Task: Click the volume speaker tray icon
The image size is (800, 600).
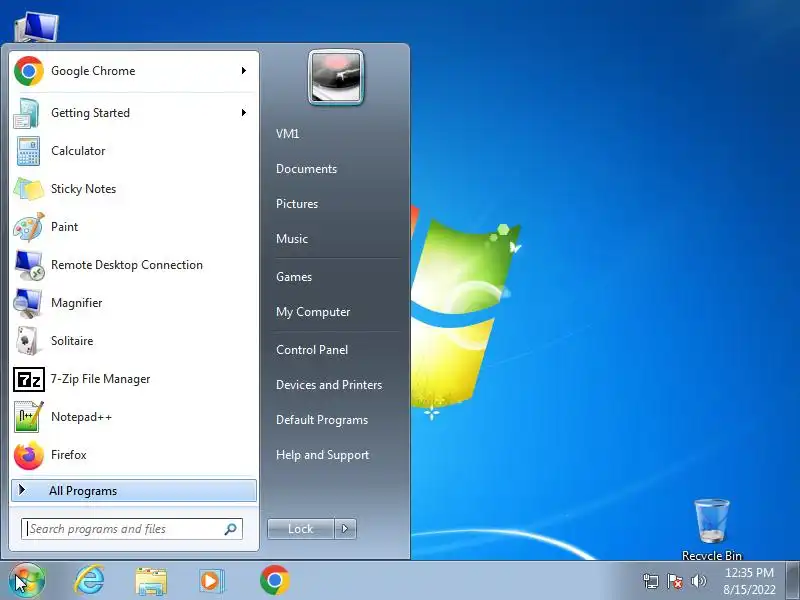Action: pos(698,581)
